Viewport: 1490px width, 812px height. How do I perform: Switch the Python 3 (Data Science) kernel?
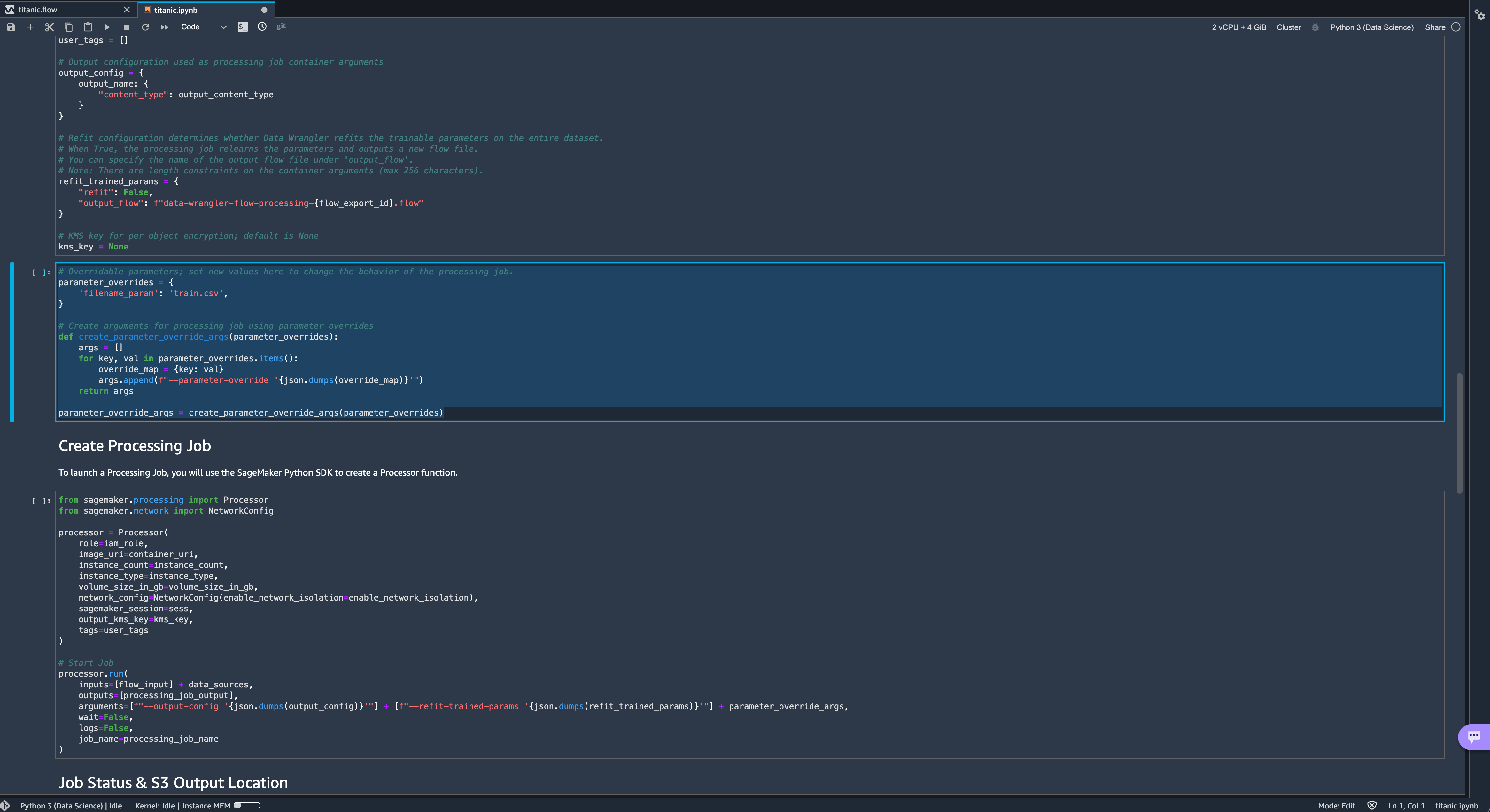[x=1371, y=27]
